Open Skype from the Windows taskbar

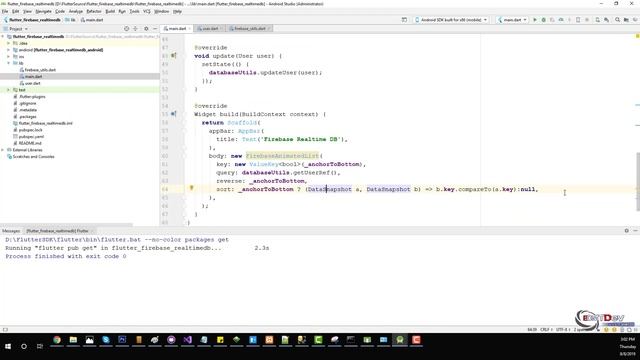106,340
